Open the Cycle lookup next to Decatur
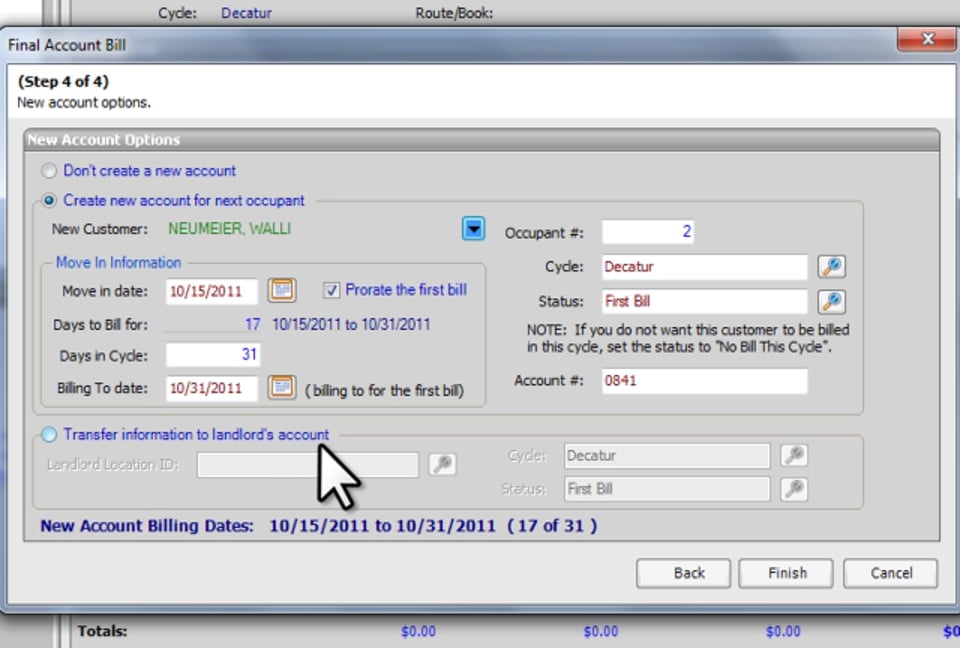This screenshot has height=648, width=960. click(831, 266)
